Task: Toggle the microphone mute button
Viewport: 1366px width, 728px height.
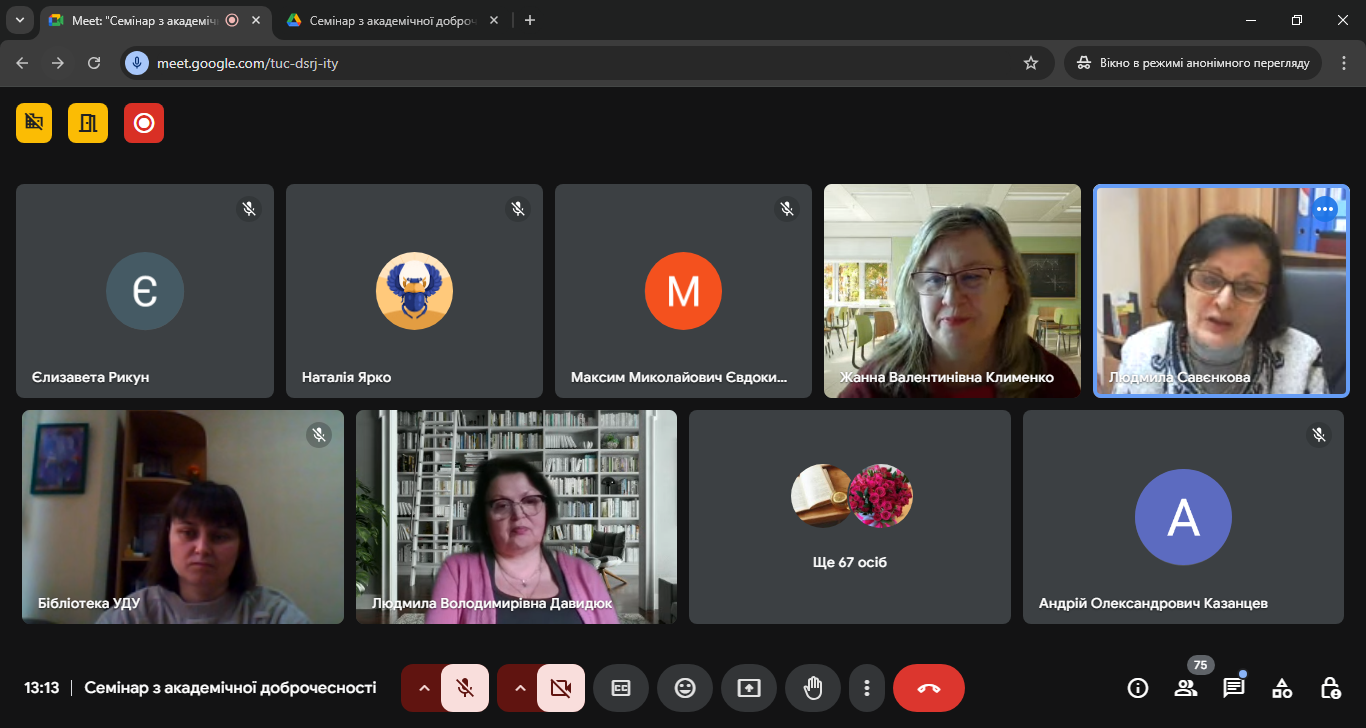Action: click(465, 688)
